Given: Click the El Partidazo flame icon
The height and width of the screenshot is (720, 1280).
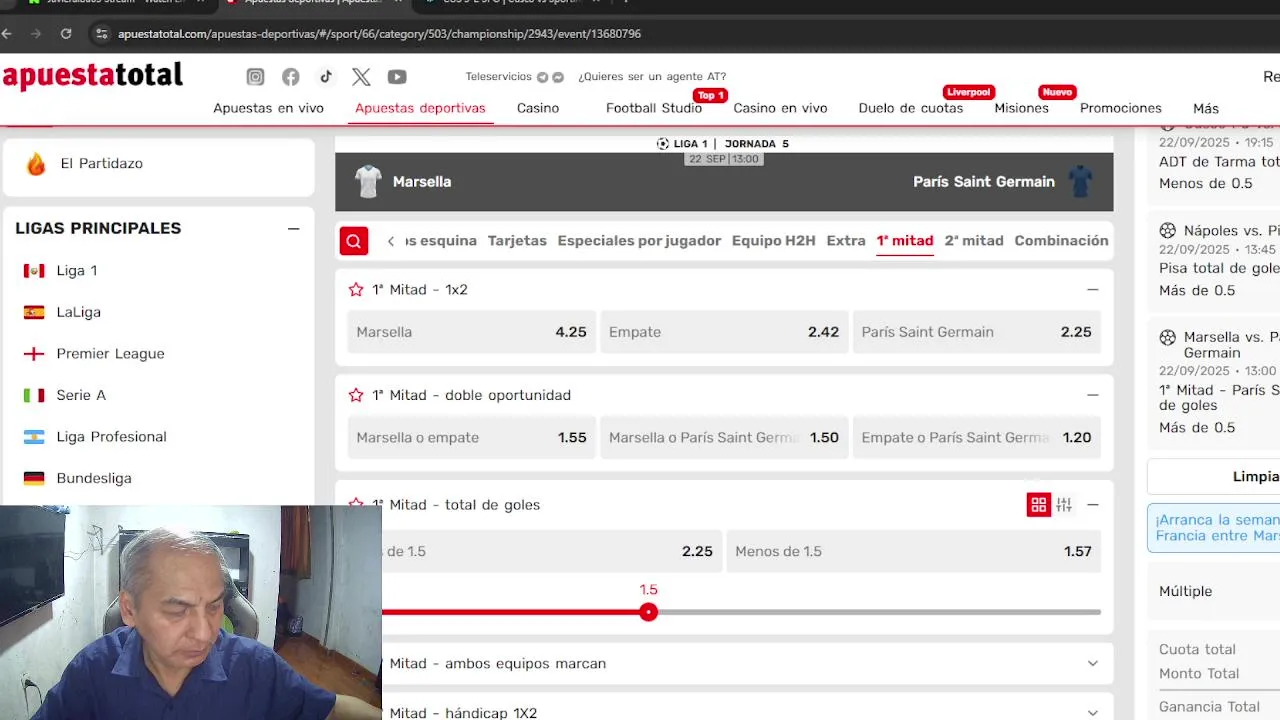Looking at the screenshot, I should pos(36,163).
